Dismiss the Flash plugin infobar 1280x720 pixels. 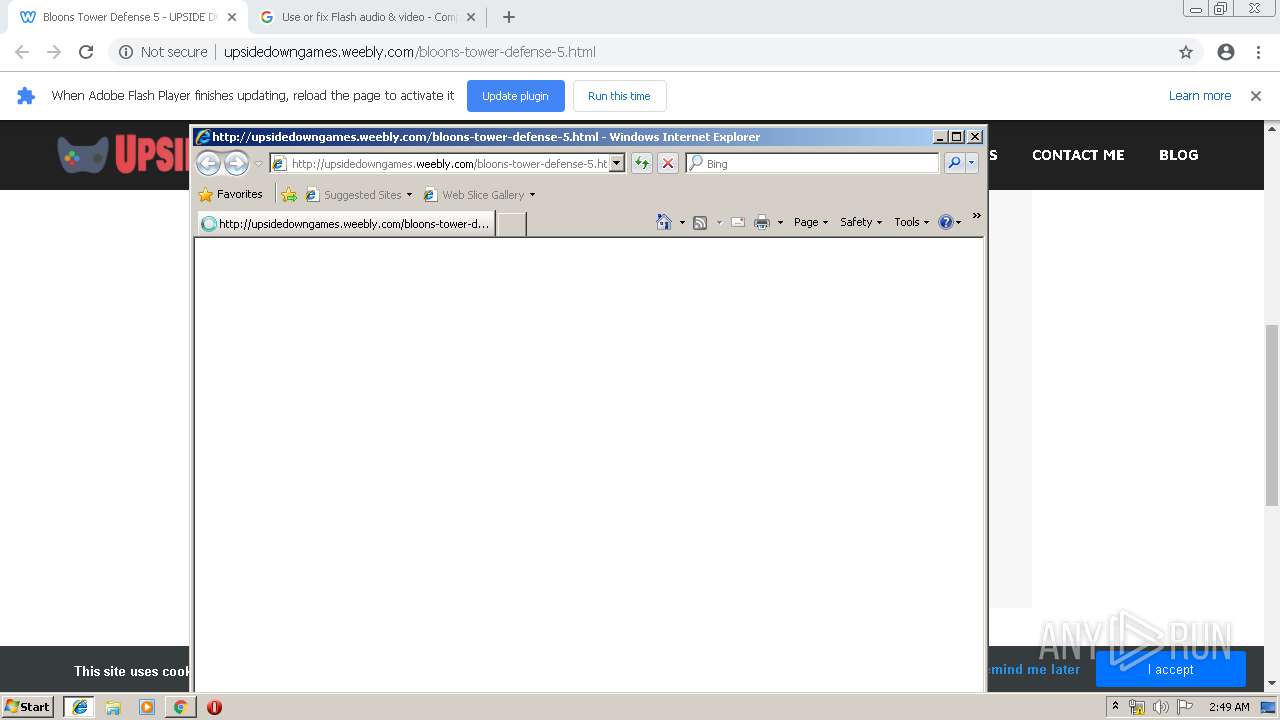coord(1256,96)
